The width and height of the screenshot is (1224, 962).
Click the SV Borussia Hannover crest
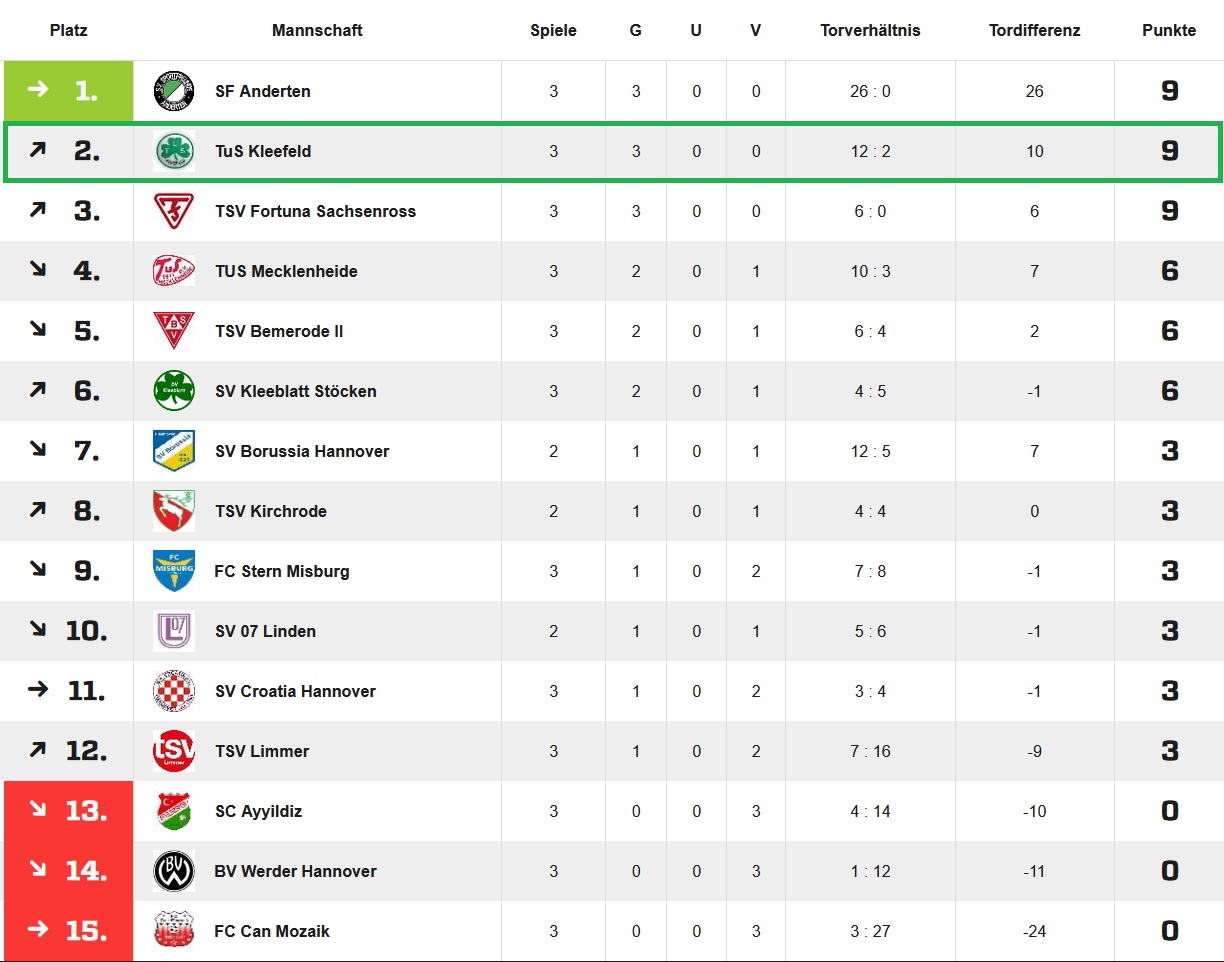[173, 451]
